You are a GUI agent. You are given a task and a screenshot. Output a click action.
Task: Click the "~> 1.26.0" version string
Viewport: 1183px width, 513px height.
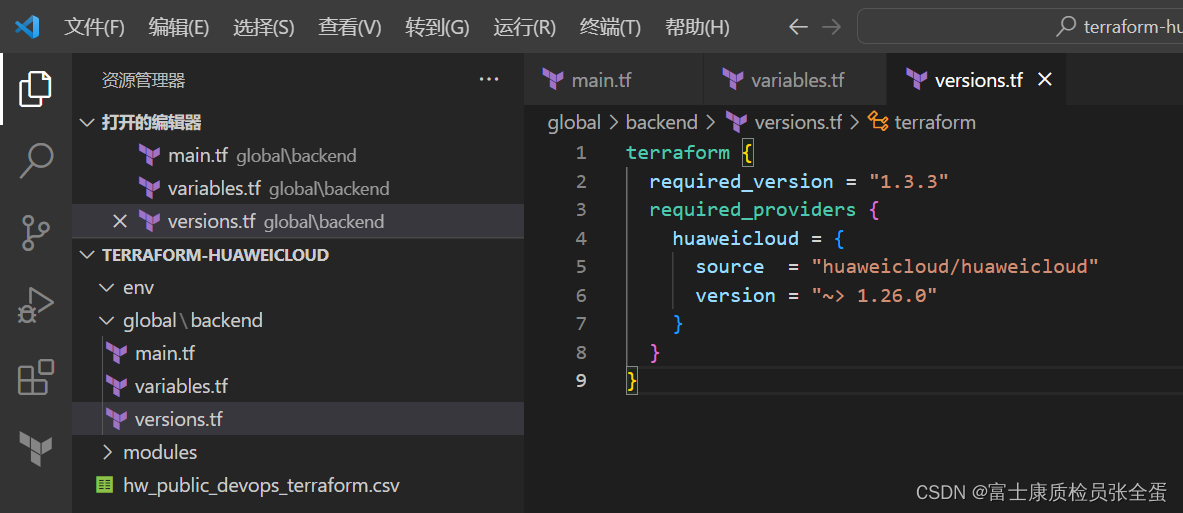click(874, 295)
